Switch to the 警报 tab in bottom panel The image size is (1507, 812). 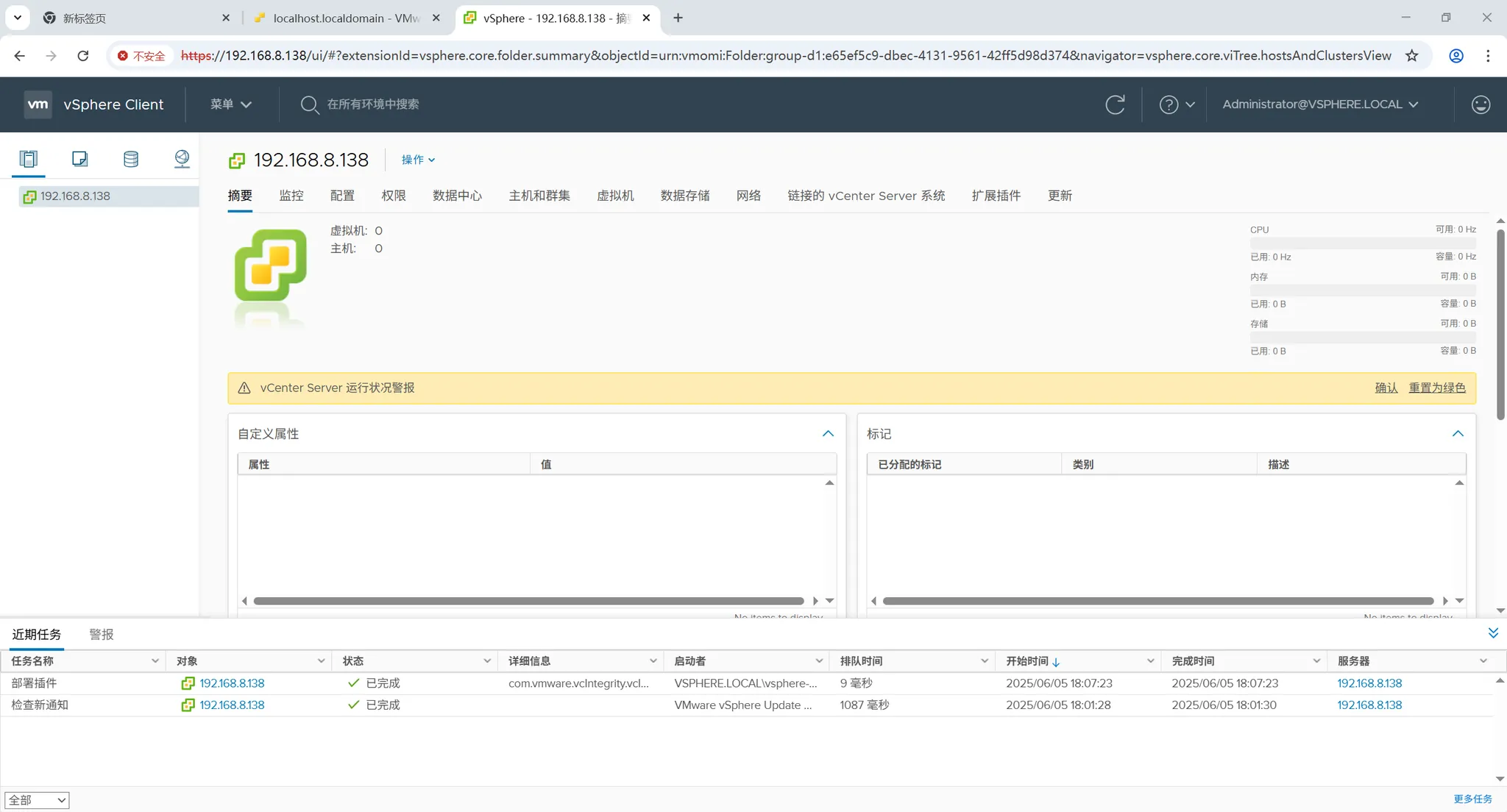102,634
